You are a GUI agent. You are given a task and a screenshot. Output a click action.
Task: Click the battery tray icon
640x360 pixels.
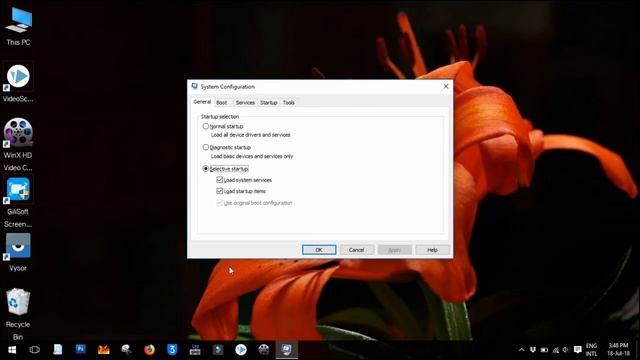tap(544, 350)
